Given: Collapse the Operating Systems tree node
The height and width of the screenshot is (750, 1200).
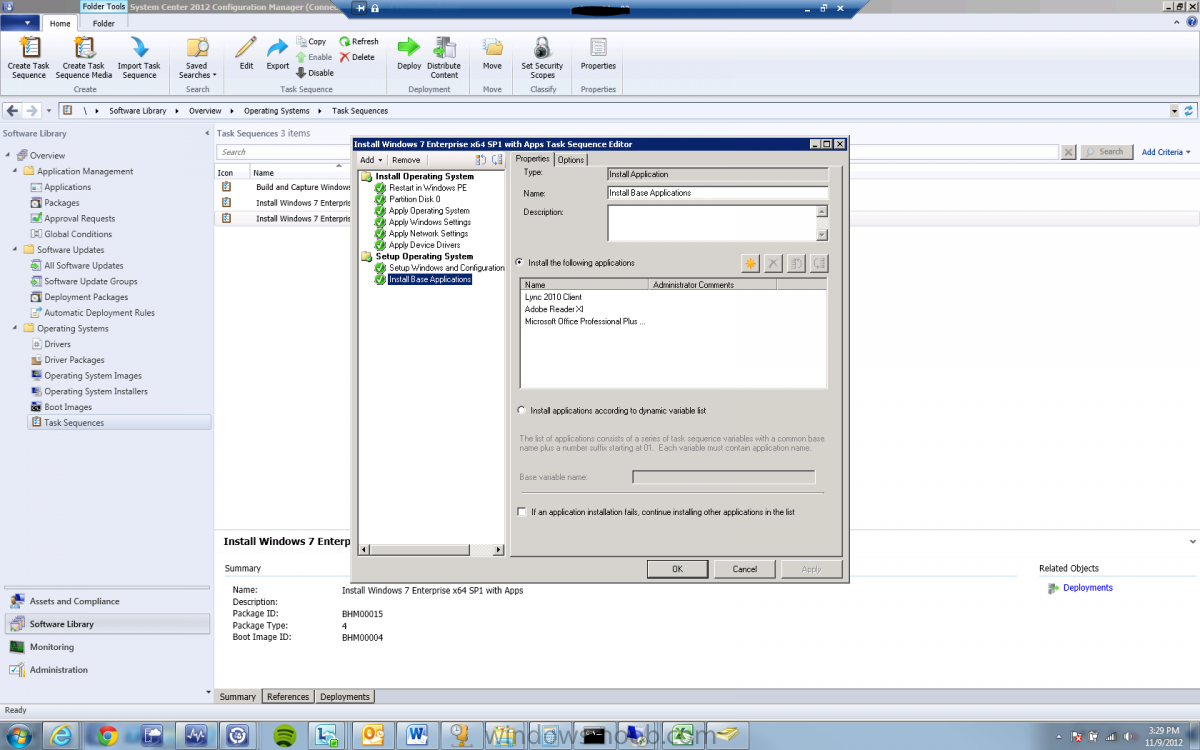Looking at the screenshot, I should [15, 328].
